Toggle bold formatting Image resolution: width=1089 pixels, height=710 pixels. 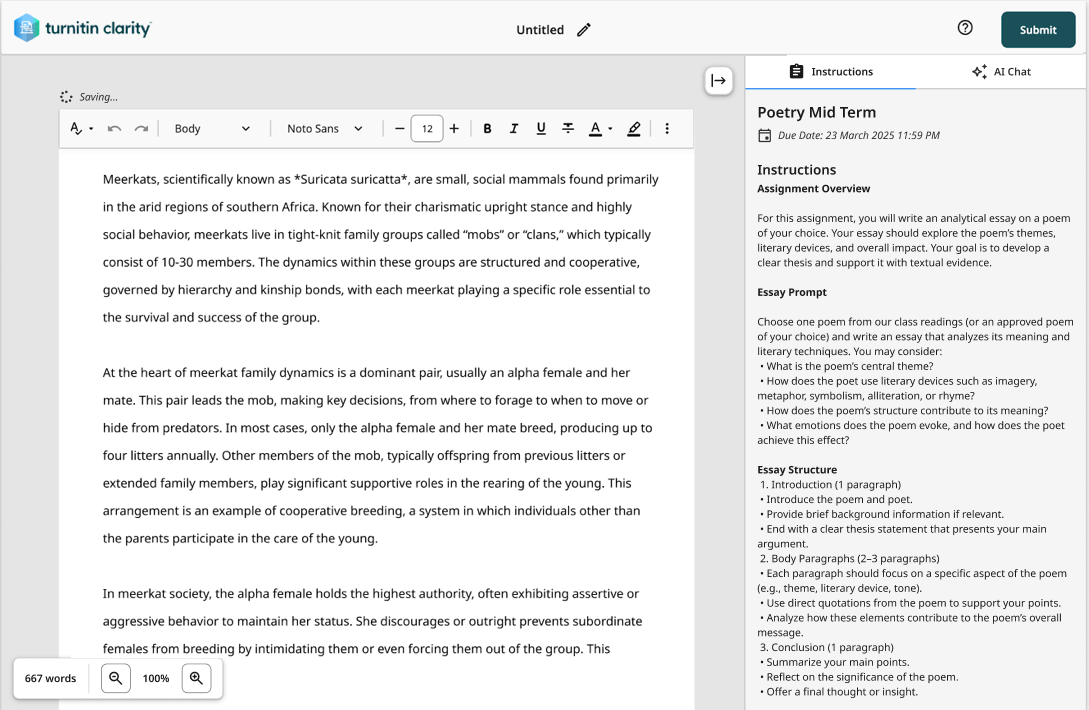pos(488,129)
